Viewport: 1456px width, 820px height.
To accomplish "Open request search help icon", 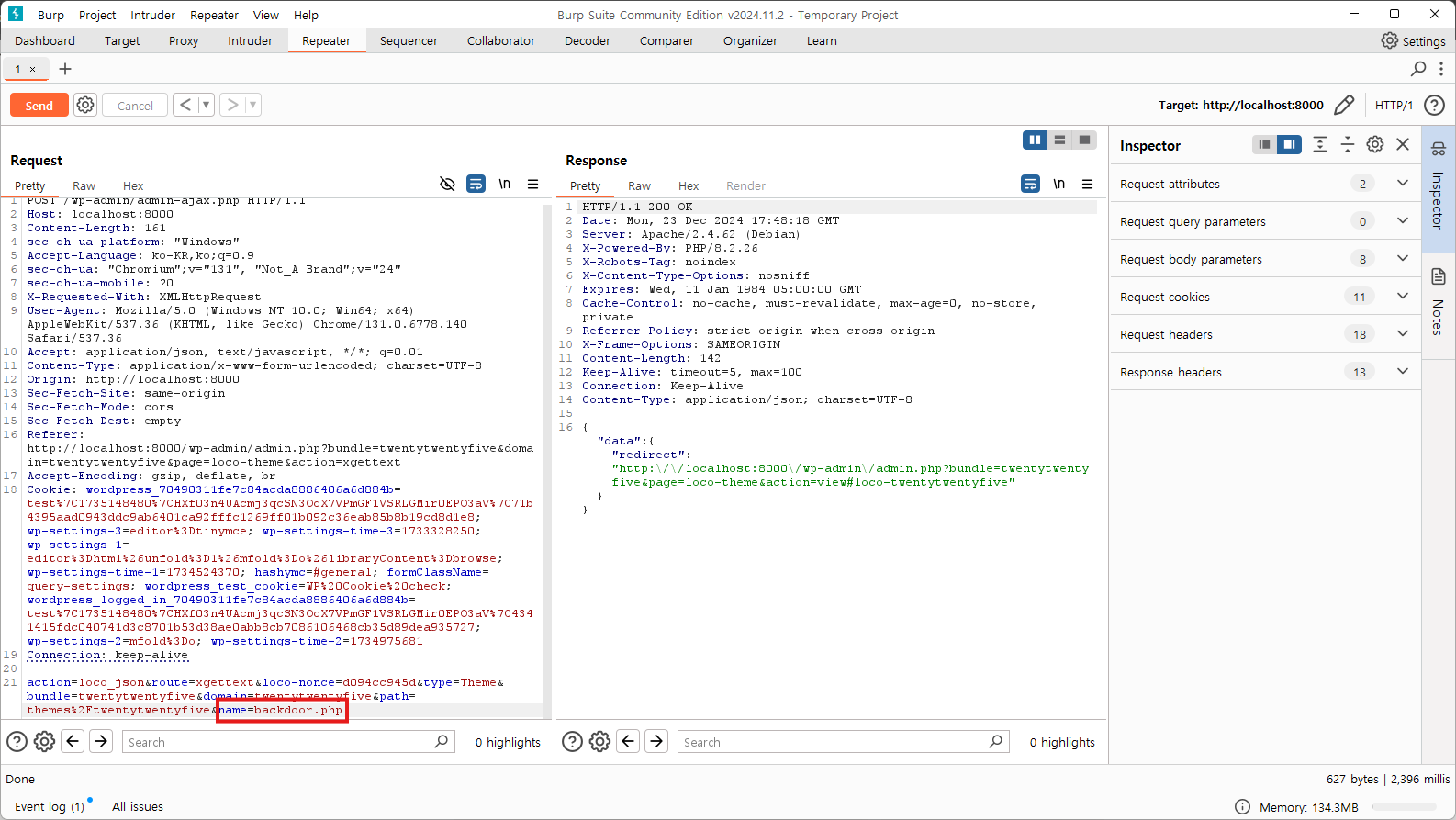I will [x=17, y=741].
